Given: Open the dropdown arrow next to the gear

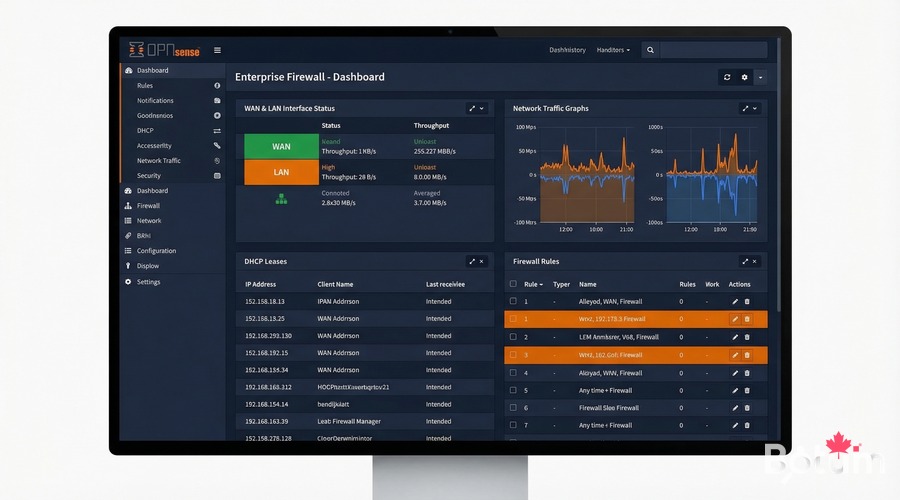Looking at the screenshot, I should click(x=761, y=77).
